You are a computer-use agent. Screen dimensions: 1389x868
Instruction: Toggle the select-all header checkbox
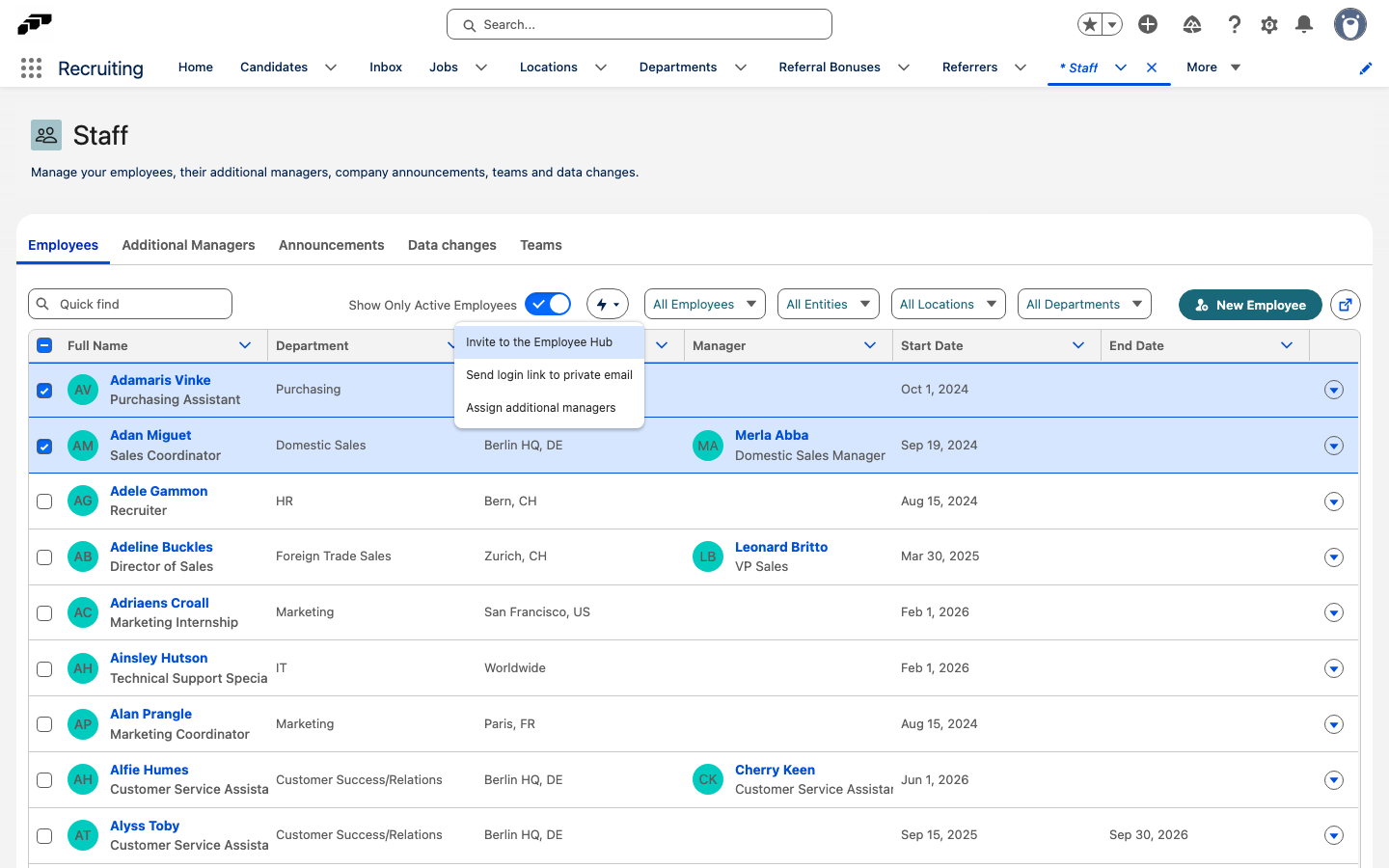pyautogui.click(x=44, y=345)
